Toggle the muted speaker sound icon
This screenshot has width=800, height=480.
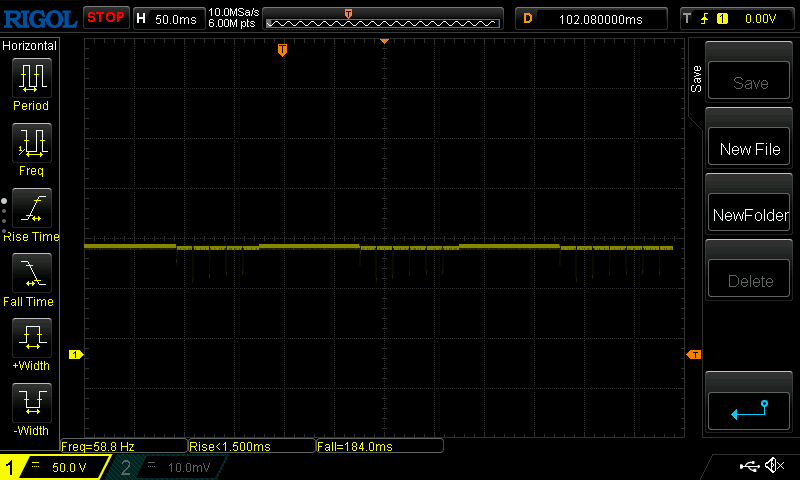774,465
